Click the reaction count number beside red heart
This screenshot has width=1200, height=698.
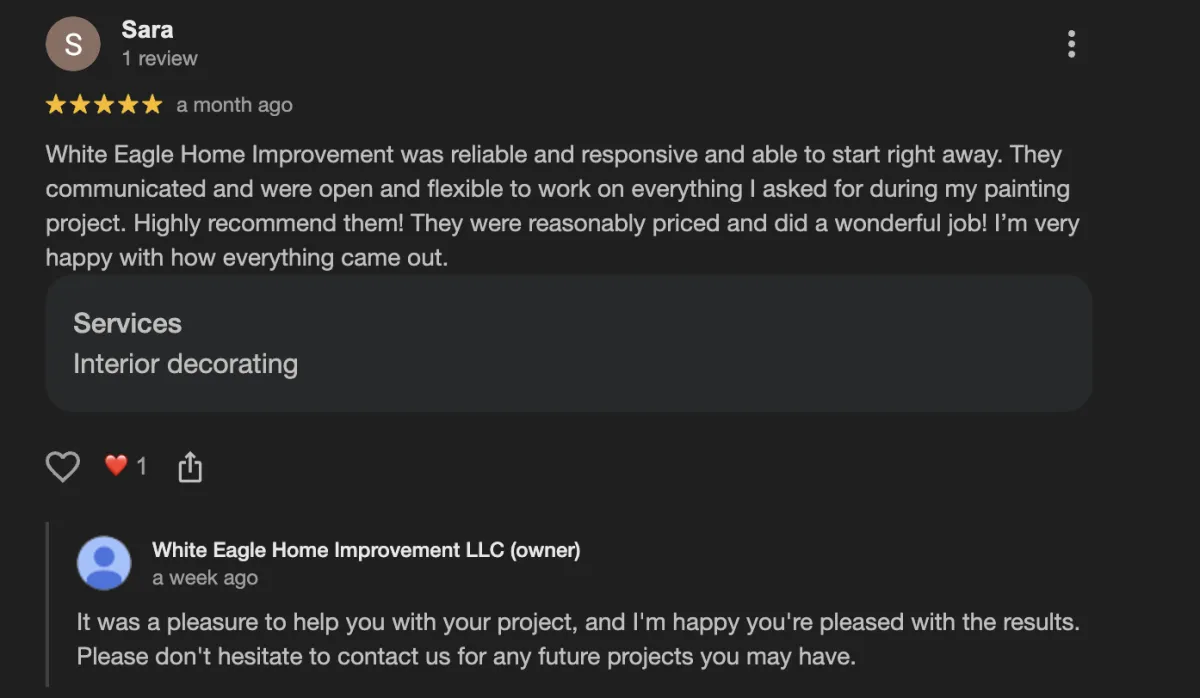pos(141,466)
